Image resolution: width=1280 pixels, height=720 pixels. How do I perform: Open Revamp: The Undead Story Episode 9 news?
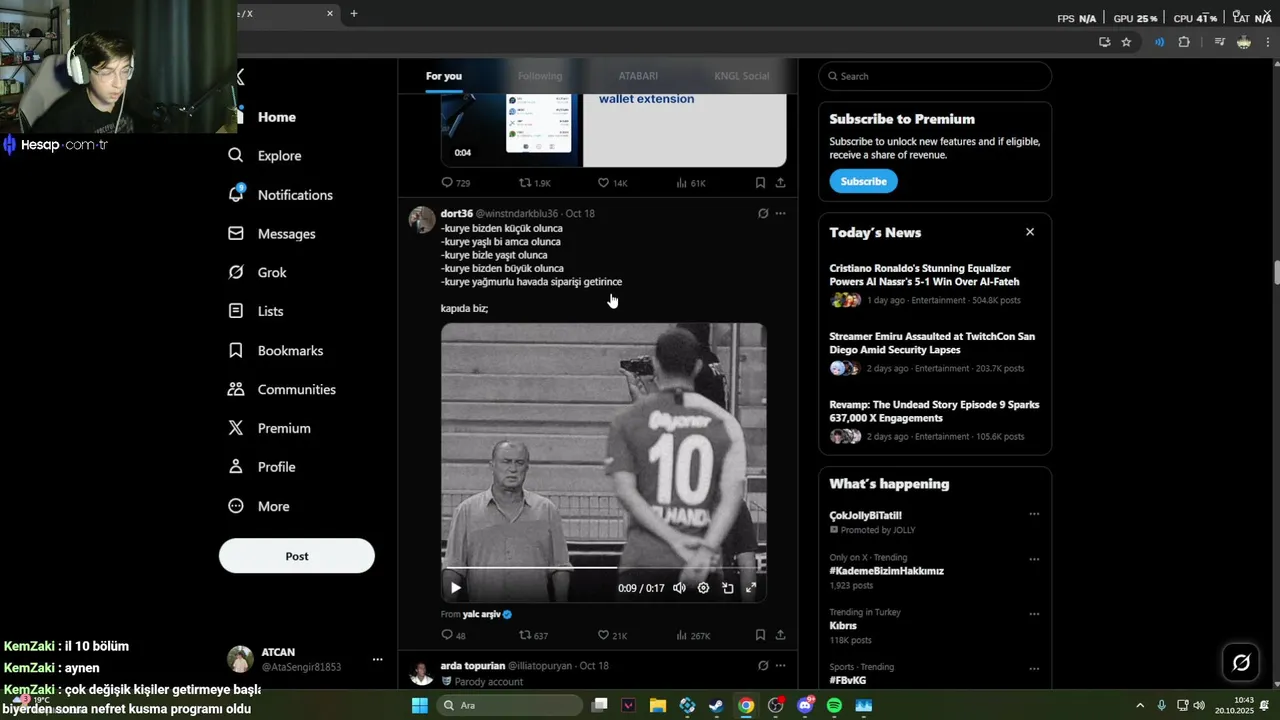[934, 411]
